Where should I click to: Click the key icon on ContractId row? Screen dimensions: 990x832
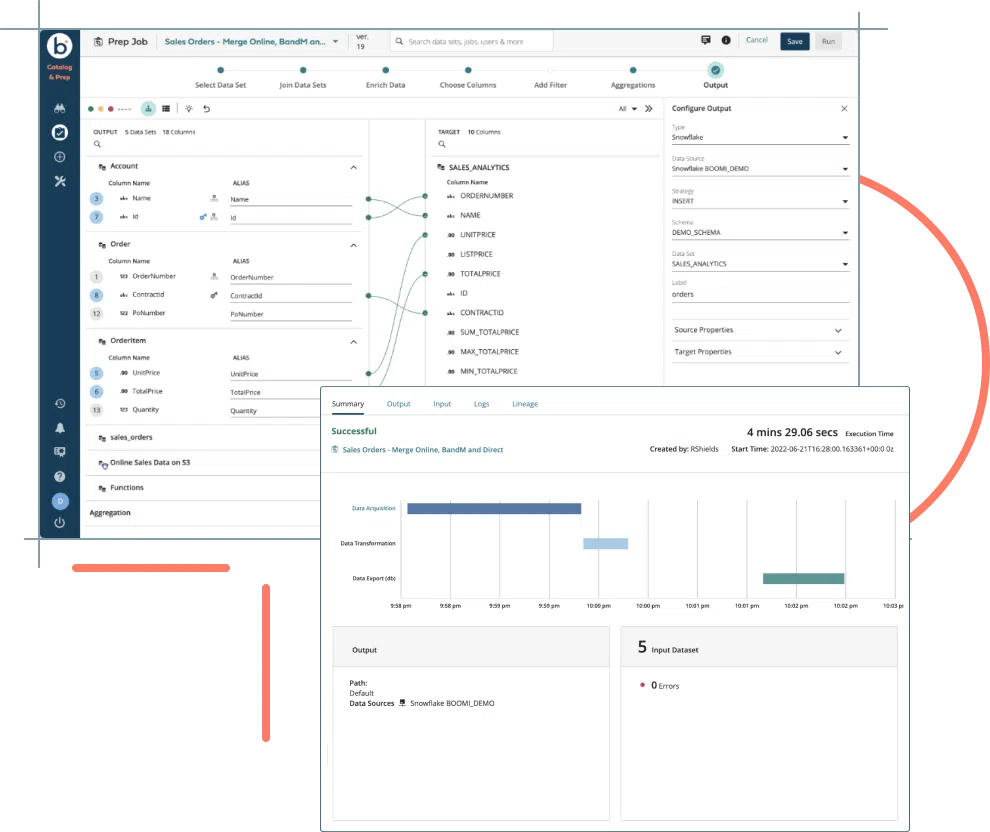(214, 295)
